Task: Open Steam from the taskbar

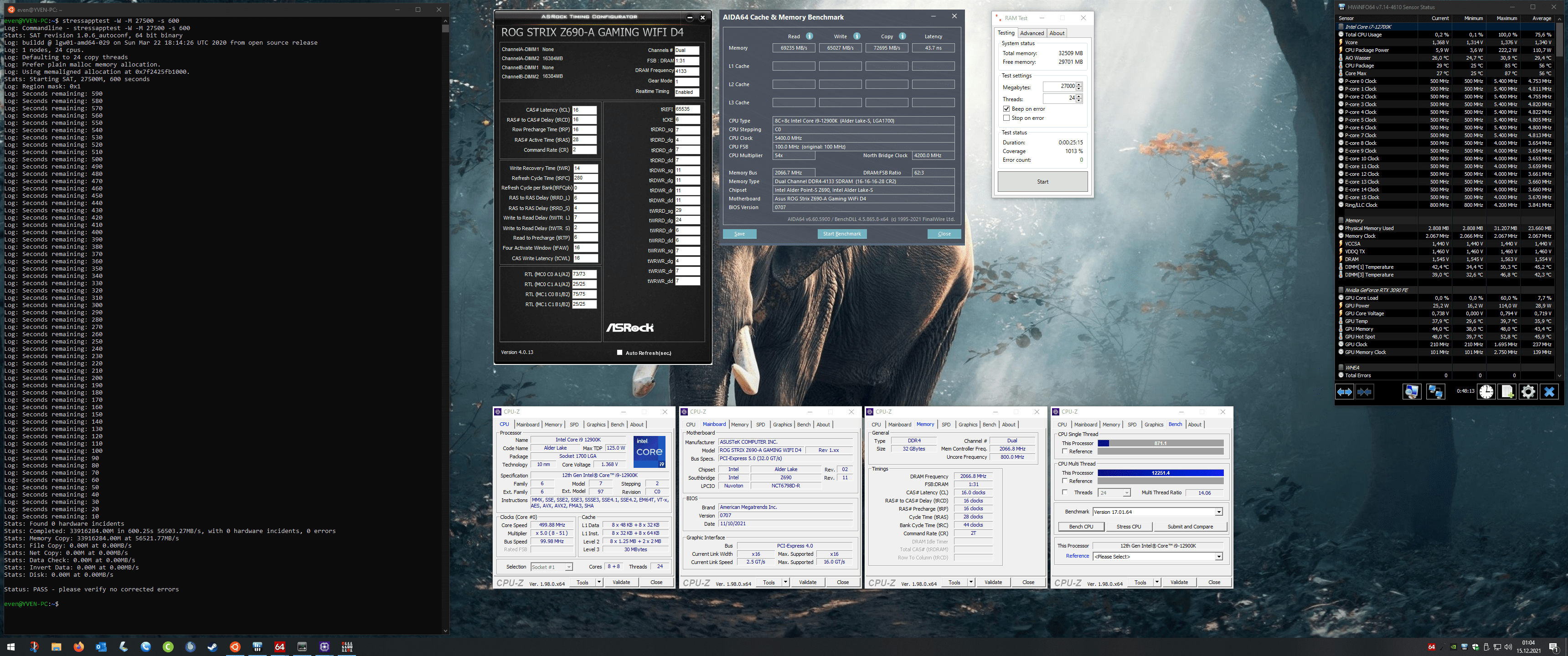Action: (x=212, y=647)
